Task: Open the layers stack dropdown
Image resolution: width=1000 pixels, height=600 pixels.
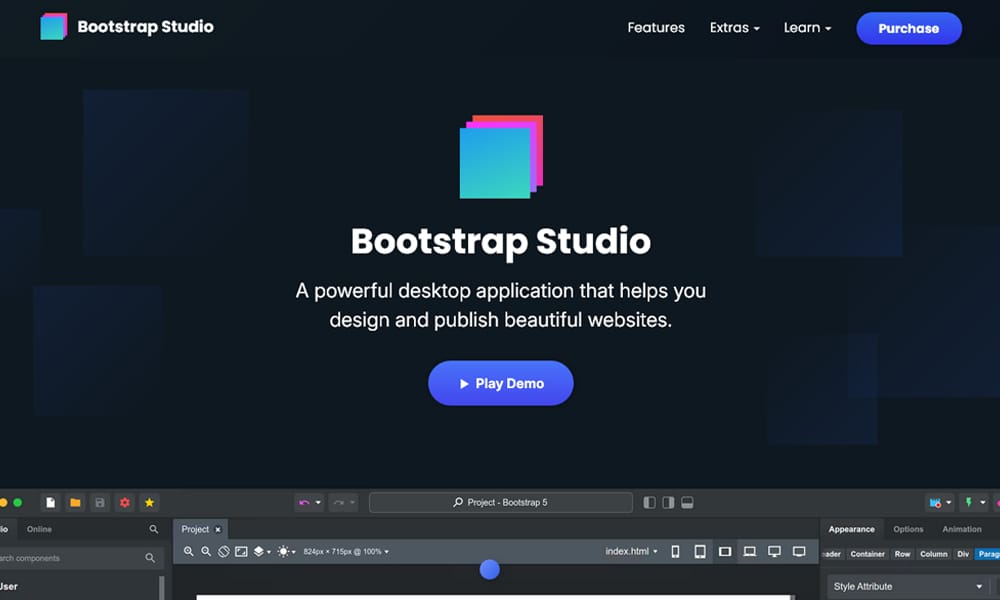Action: coord(261,552)
